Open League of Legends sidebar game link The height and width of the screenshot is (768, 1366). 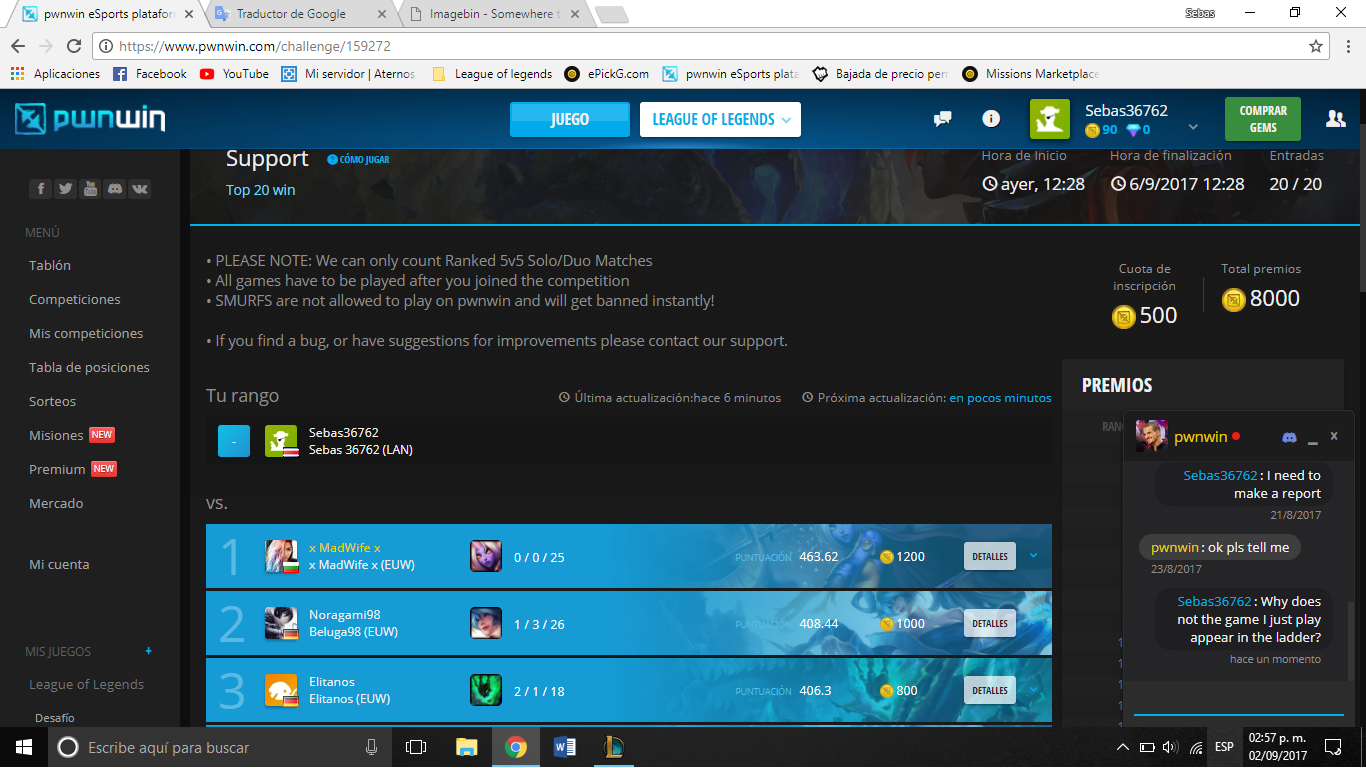[x=86, y=684]
